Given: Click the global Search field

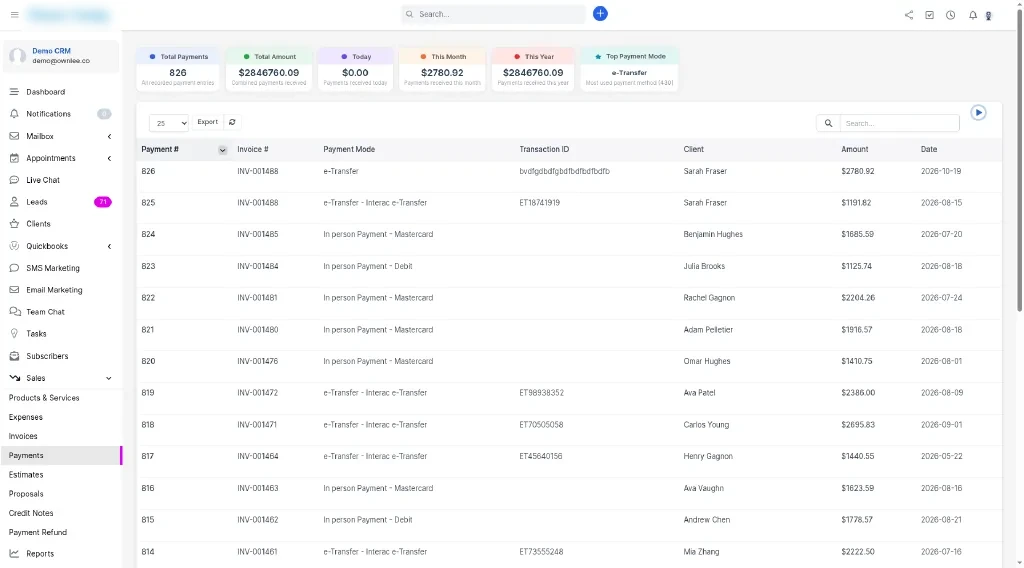Looking at the screenshot, I should click(494, 14).
